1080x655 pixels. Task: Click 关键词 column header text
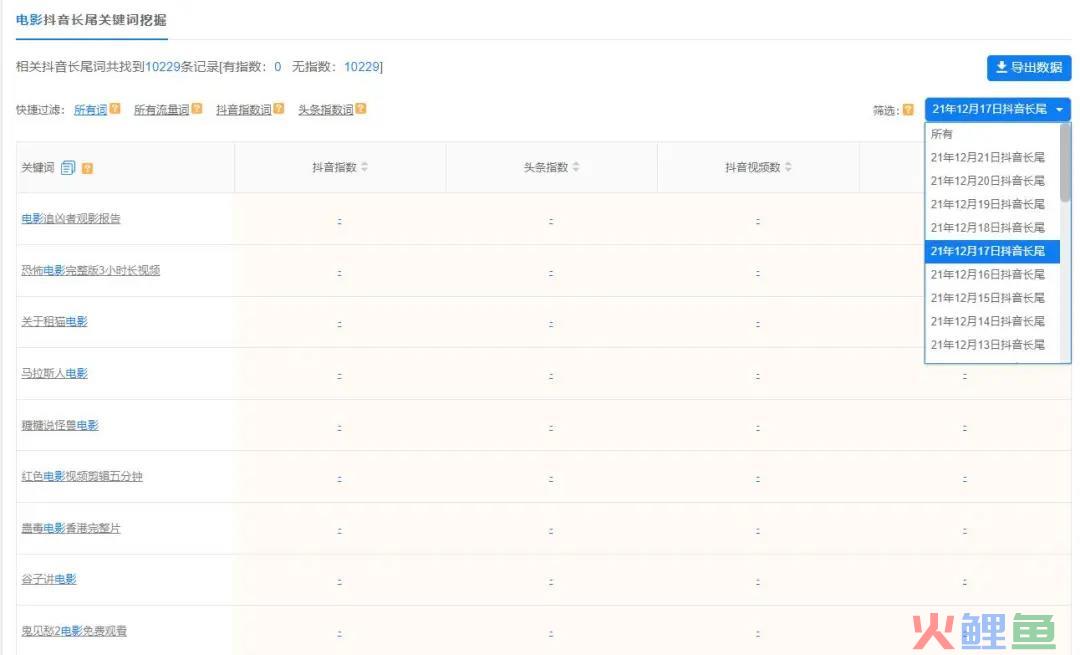pos(38,167)
